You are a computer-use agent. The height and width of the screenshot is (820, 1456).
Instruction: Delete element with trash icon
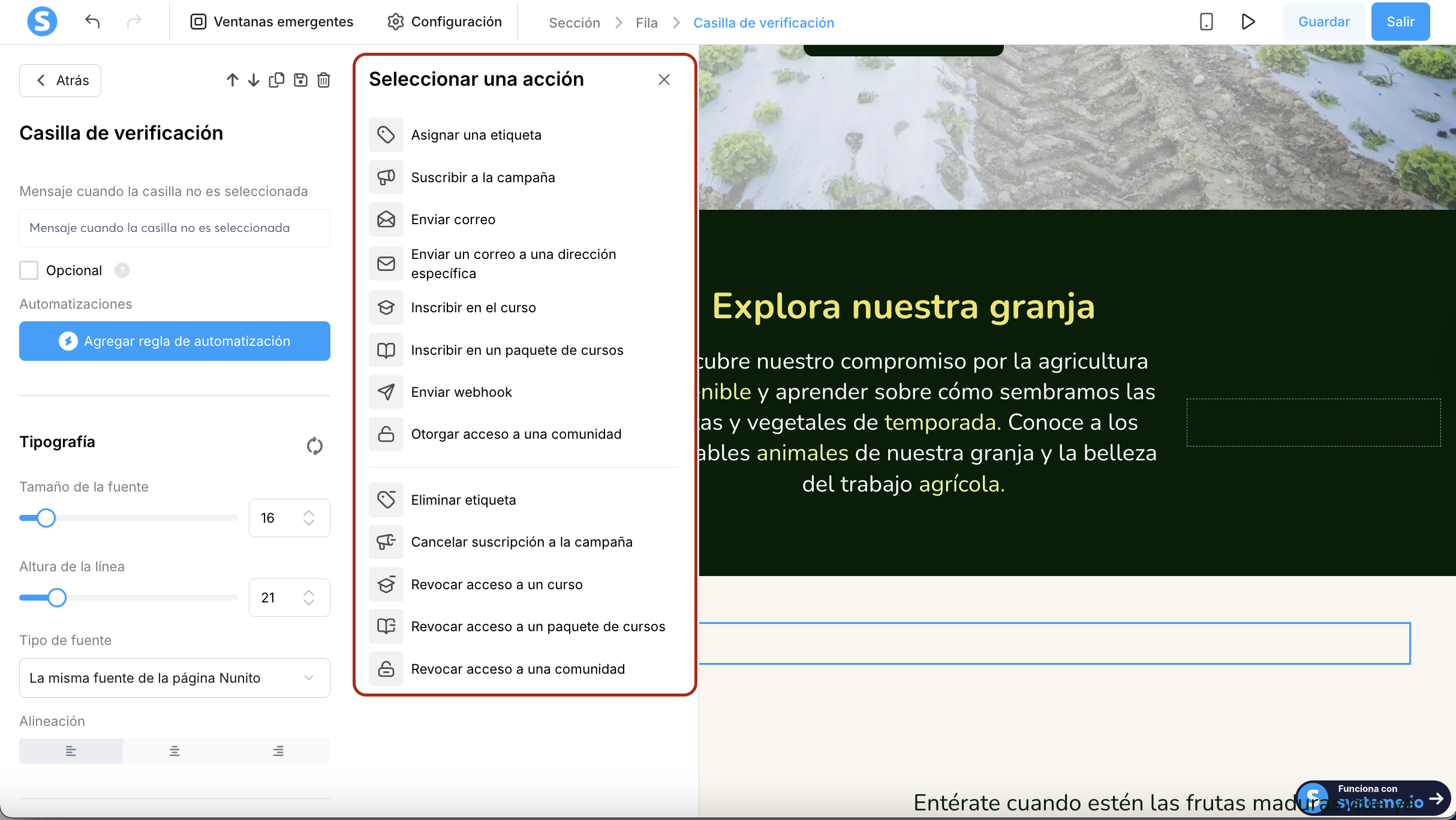[324, 80]
